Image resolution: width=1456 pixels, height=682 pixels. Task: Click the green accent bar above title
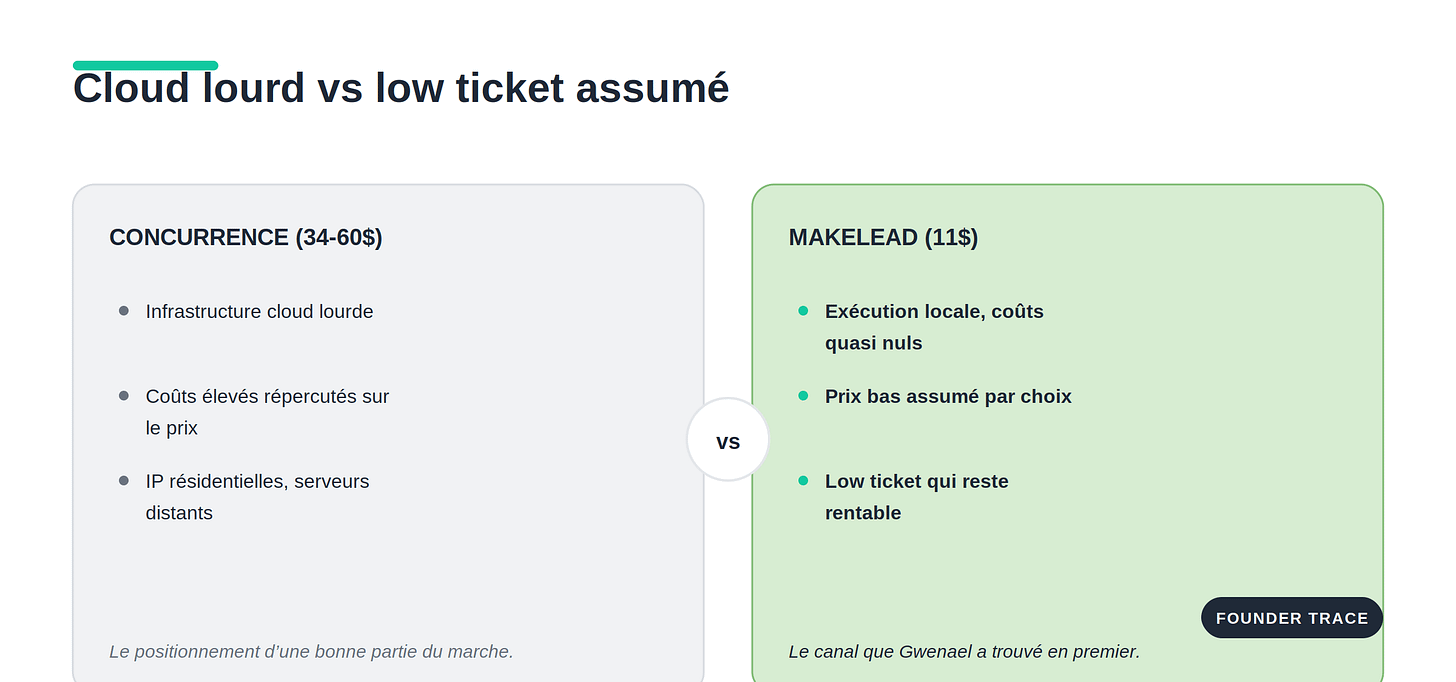[145, 65]
